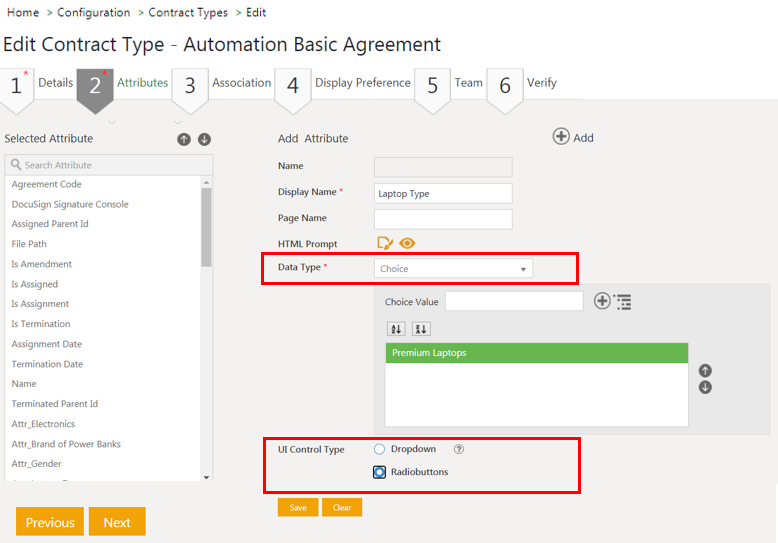Image resolution: width=778 pixels, height=543 pixels.
Task: Move selected choice value down
Action: 705,387
